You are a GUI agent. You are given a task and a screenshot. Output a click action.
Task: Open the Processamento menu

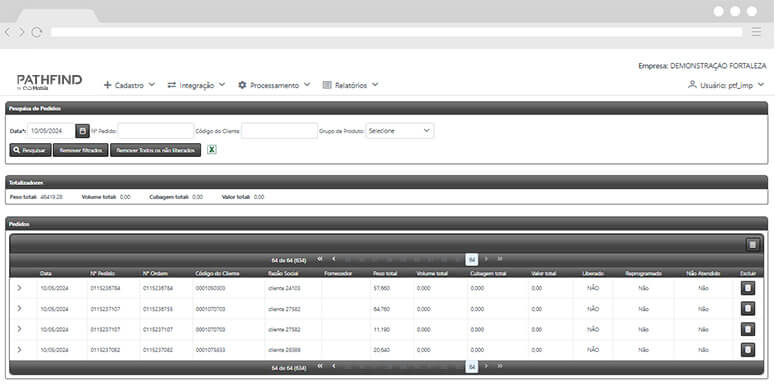pos(274,85)
